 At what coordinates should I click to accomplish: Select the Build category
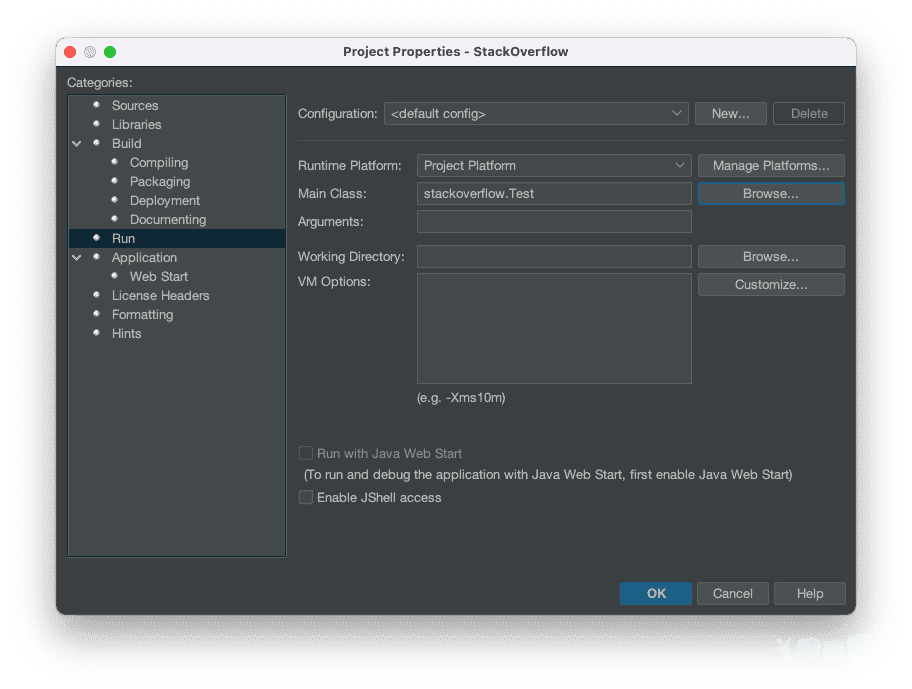click(126, 144)
